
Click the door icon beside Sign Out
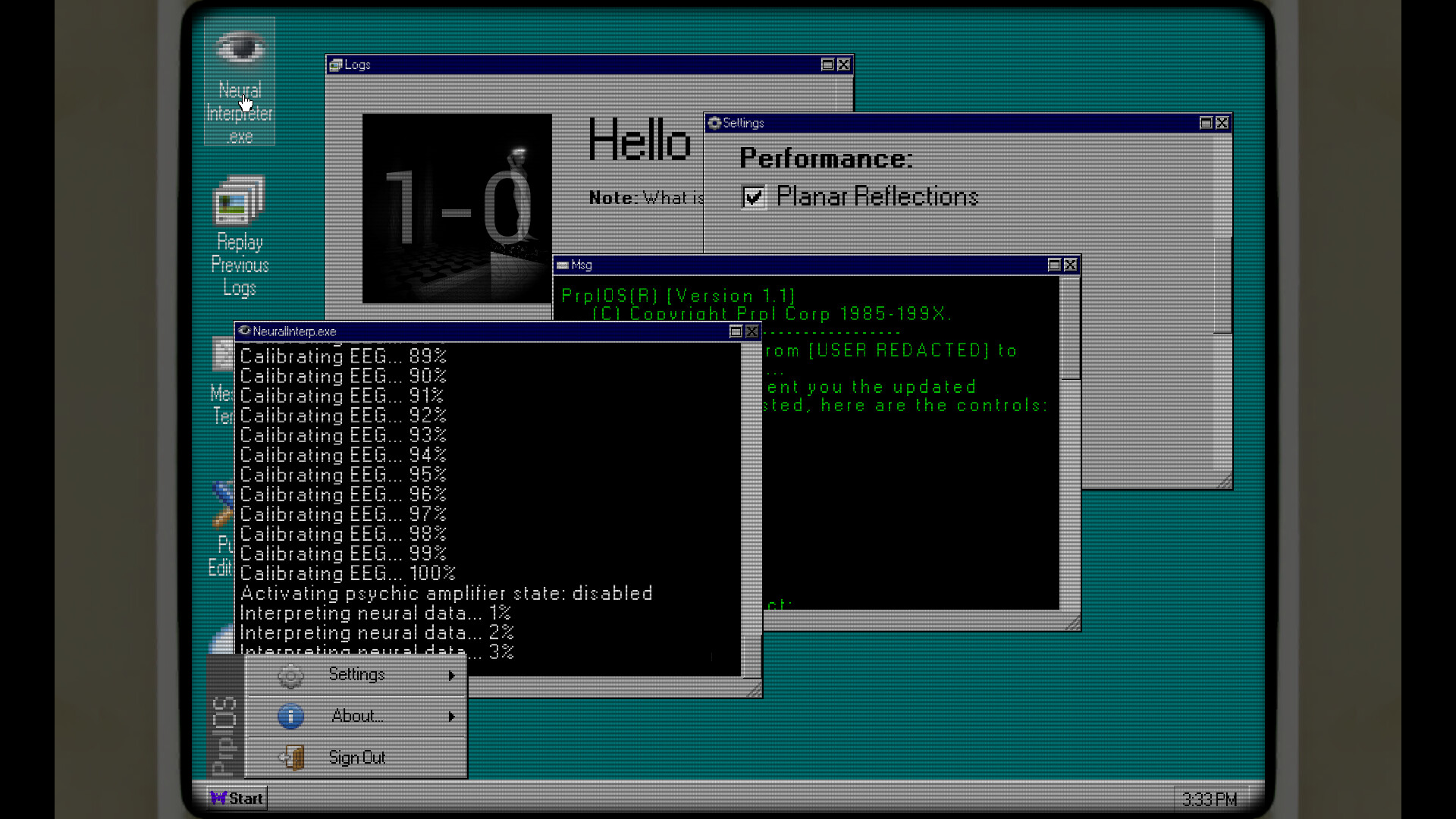[x=292, y=757]
